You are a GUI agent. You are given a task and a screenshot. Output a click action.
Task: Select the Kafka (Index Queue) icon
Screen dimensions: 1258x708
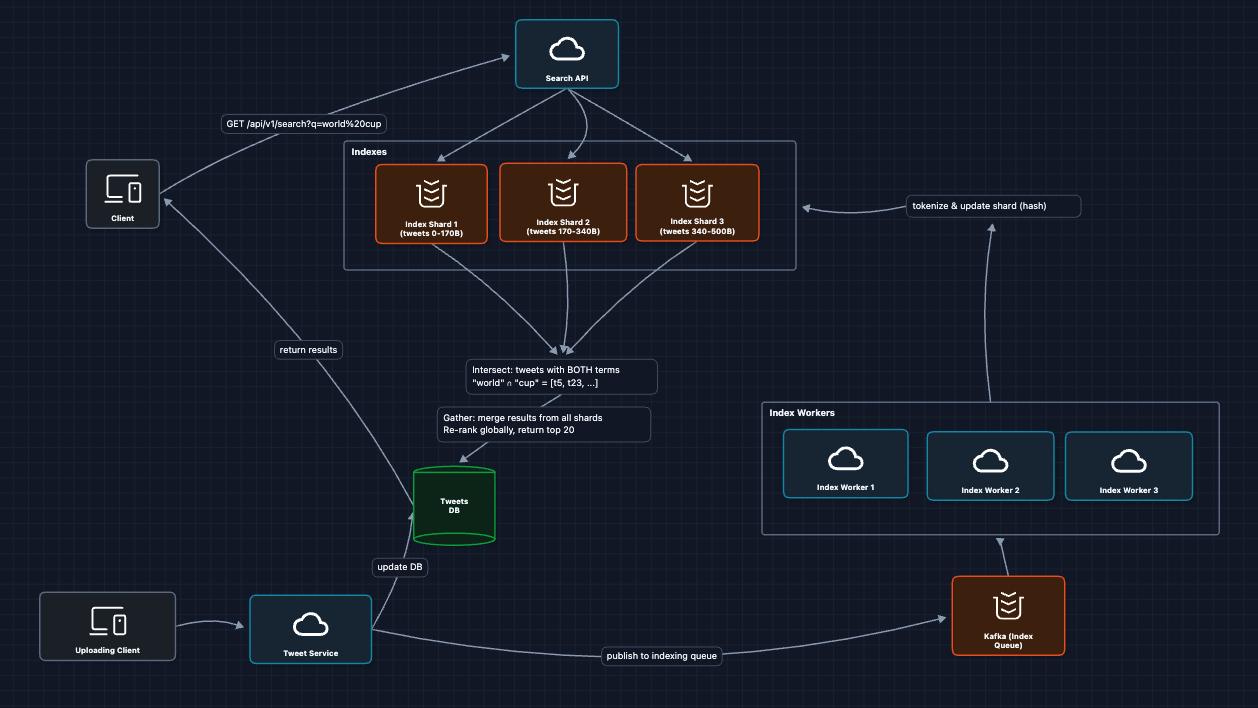click(1008, 605)
